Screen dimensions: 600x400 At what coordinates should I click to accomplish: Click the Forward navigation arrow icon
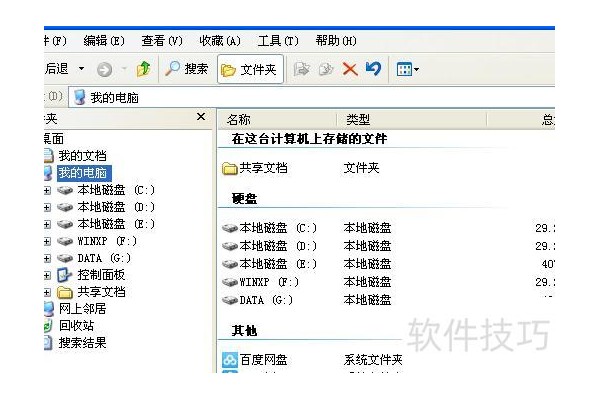104,70
